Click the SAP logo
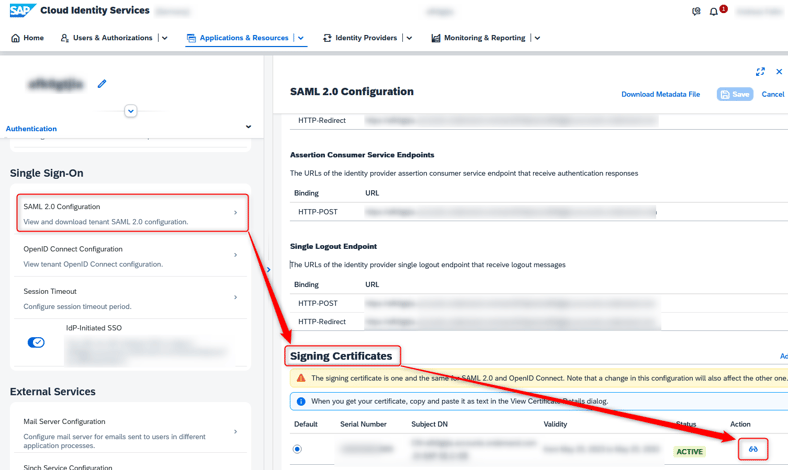 (x=22, y=11)
